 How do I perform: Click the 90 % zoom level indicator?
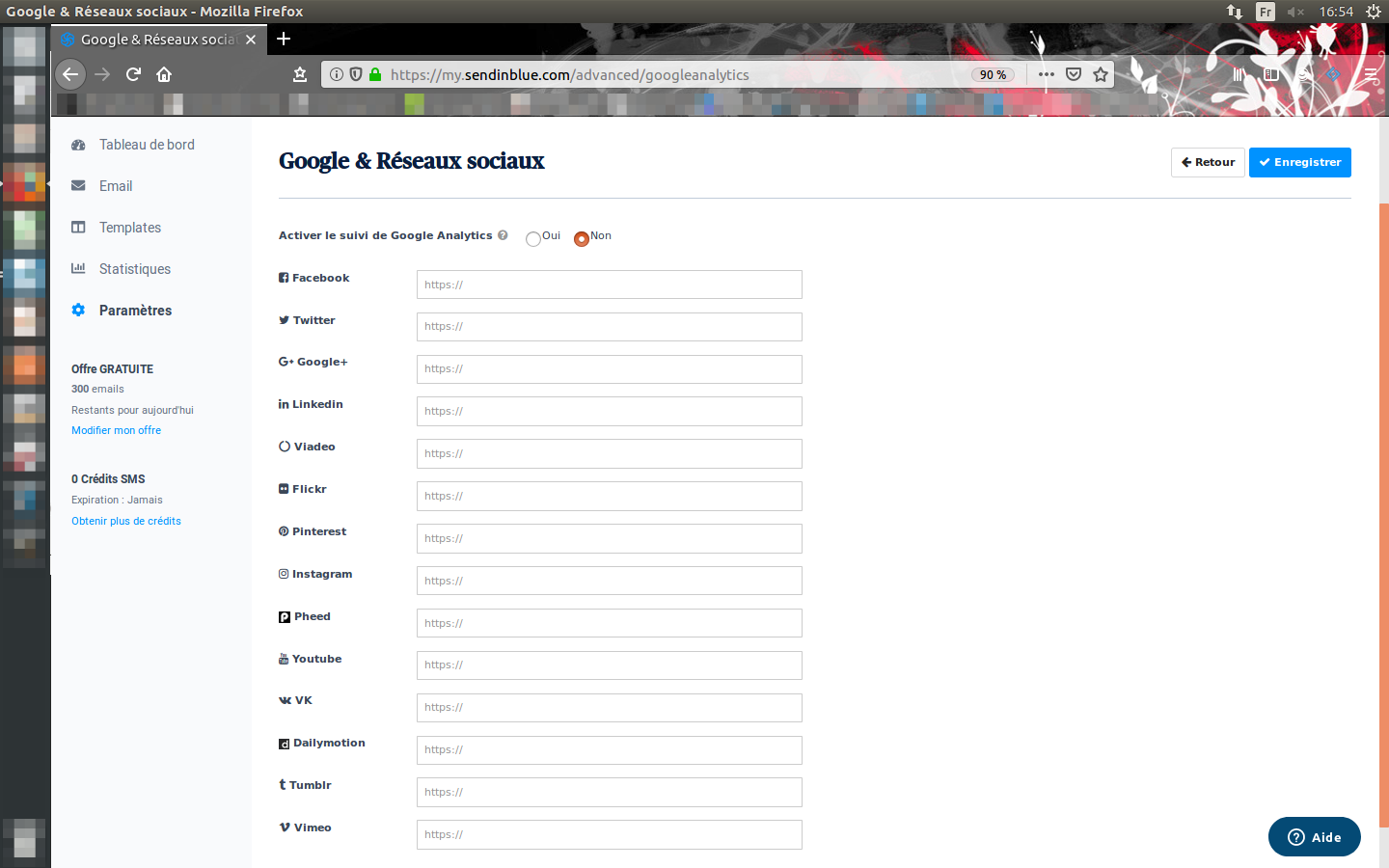993,74
